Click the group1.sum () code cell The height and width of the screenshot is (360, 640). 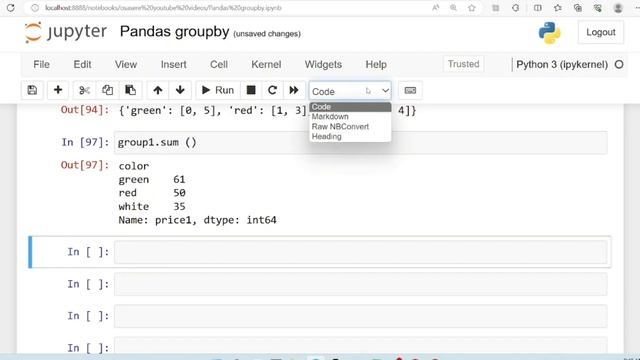tap(360, 142)
